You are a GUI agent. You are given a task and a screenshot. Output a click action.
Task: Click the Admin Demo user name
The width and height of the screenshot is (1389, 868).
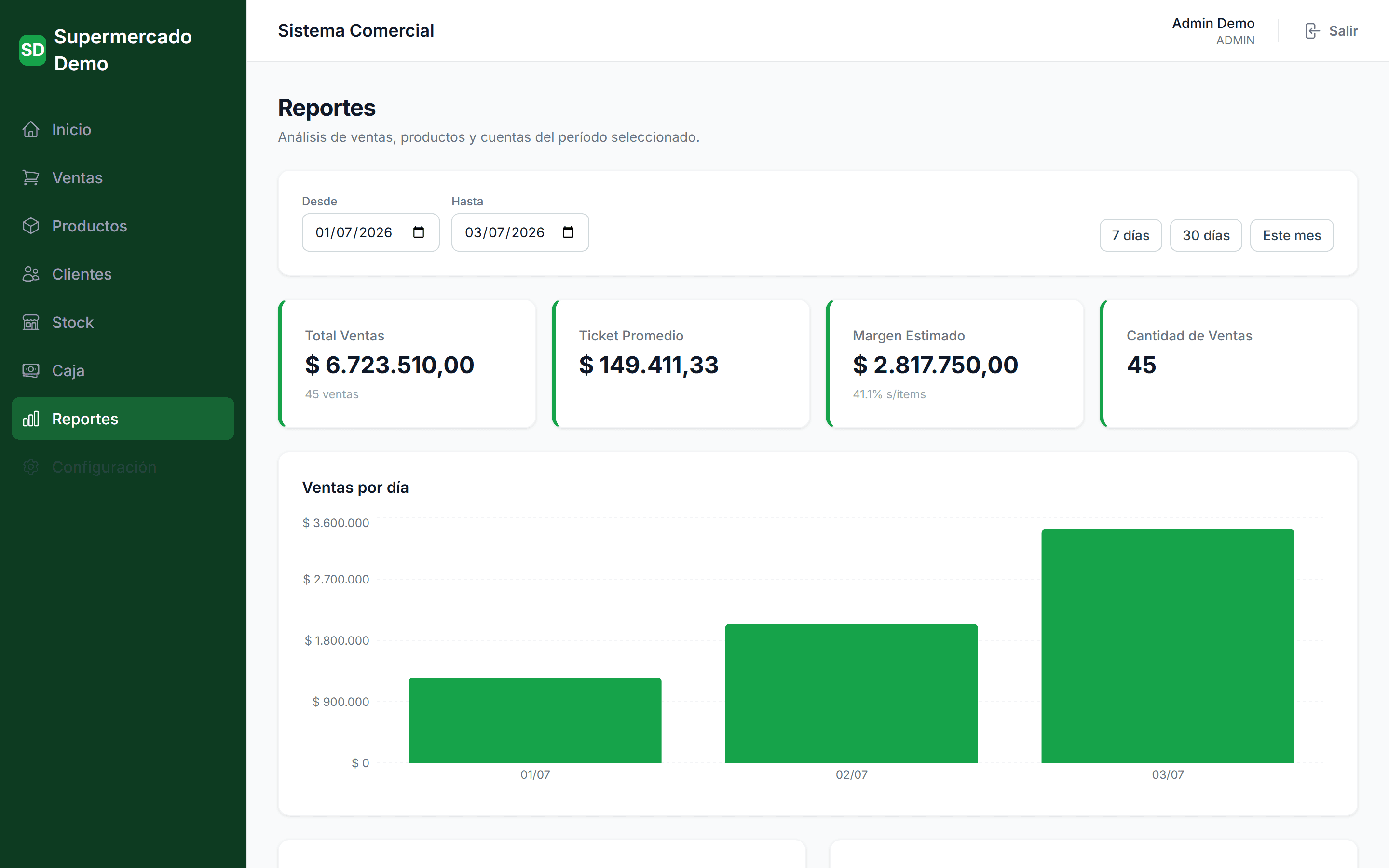pyautogui.click(x=1213, y=23)
